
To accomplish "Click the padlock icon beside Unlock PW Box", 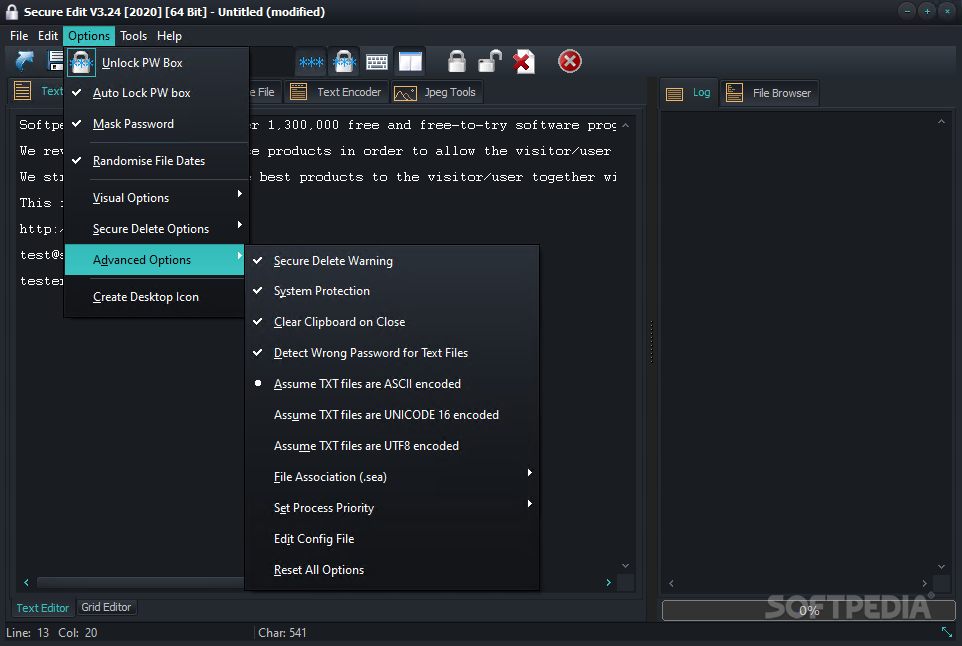I will (x=81, y=62).
